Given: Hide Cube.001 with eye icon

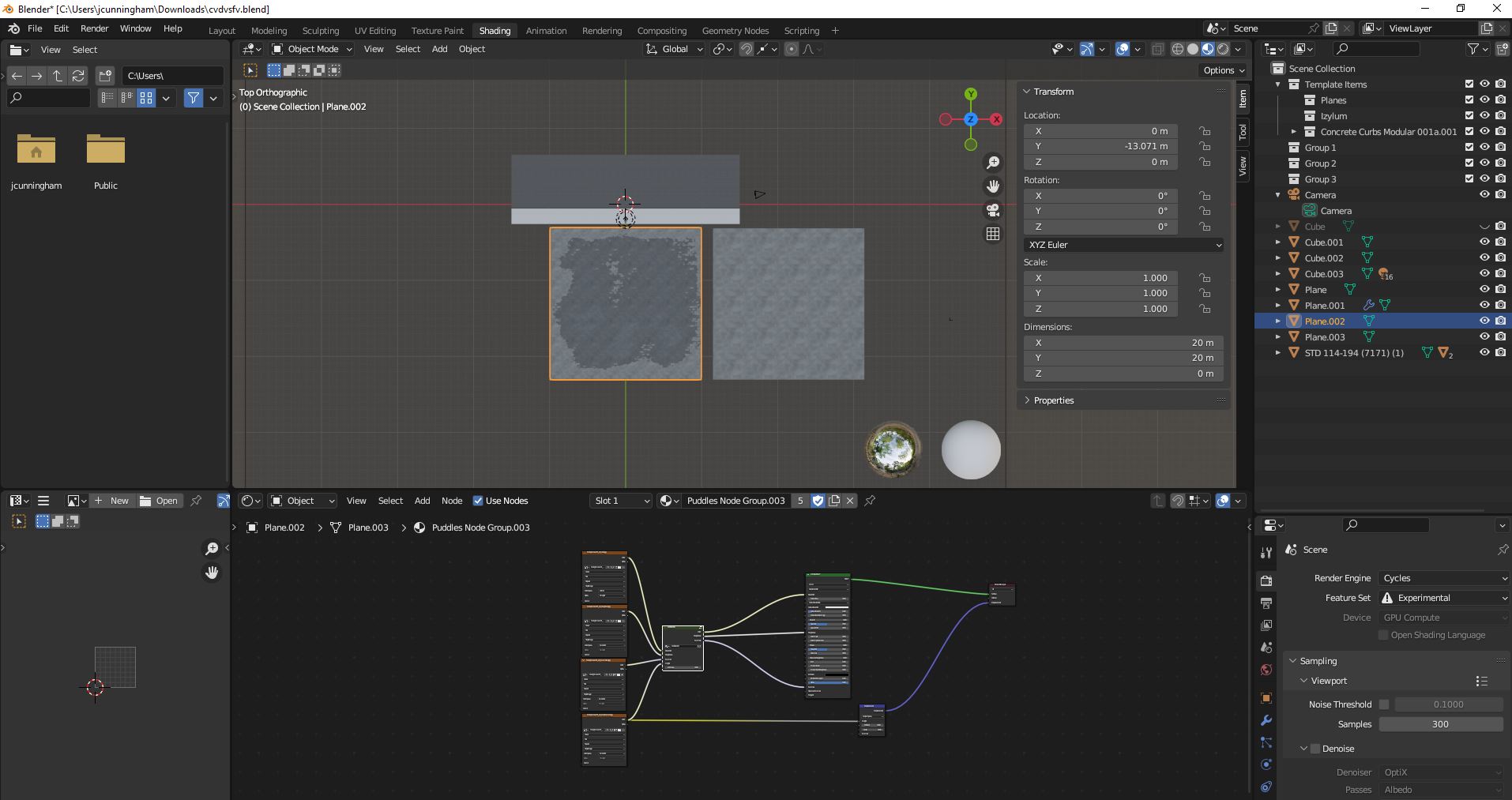Looking at the screenshot, I should click(1484, 242).
